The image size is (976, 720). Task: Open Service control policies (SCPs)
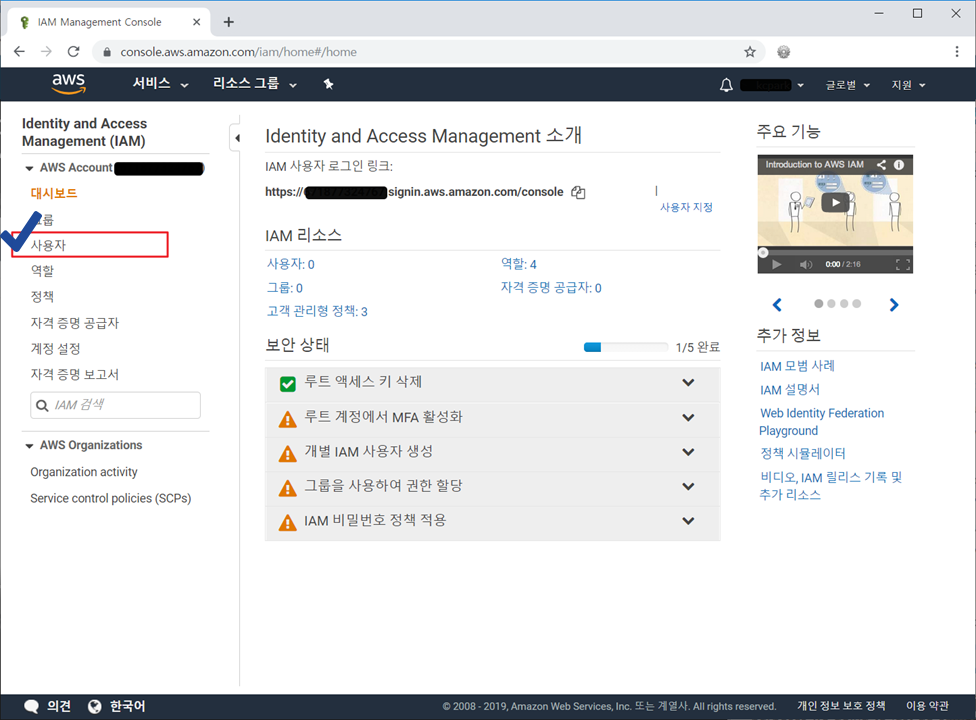click(x=111, y=498)
